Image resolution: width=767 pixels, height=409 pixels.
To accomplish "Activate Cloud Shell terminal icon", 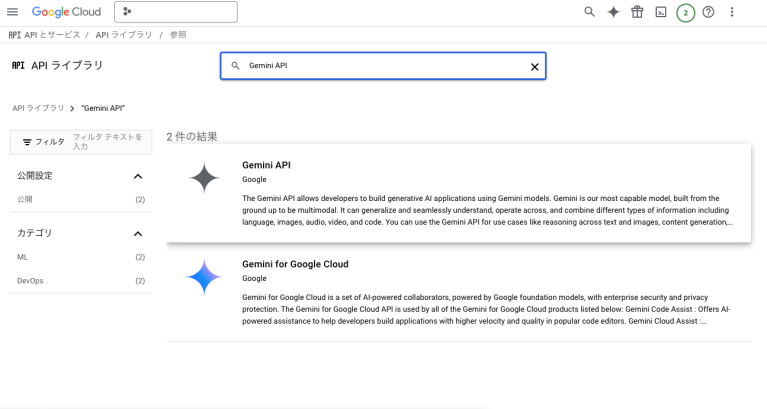I will [661, 12].
